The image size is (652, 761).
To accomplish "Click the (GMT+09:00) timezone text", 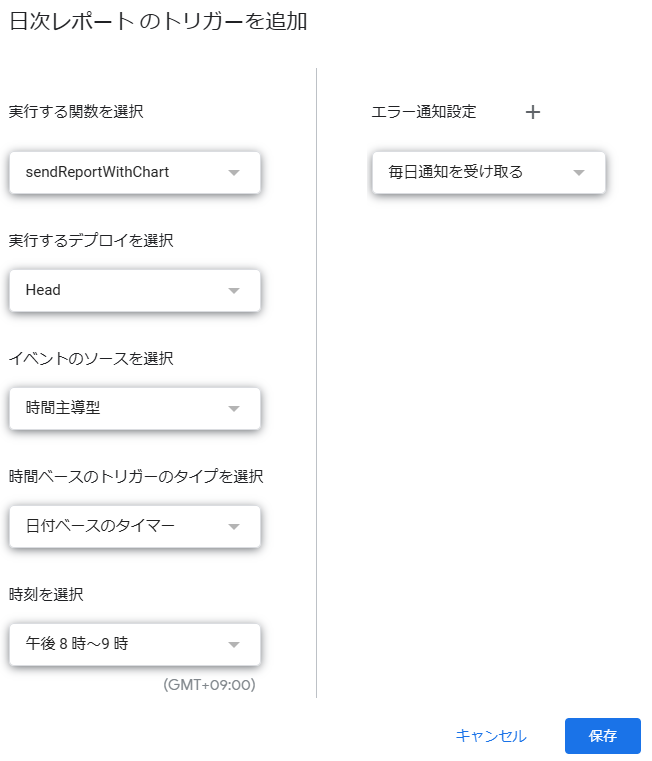I will 209,685.
